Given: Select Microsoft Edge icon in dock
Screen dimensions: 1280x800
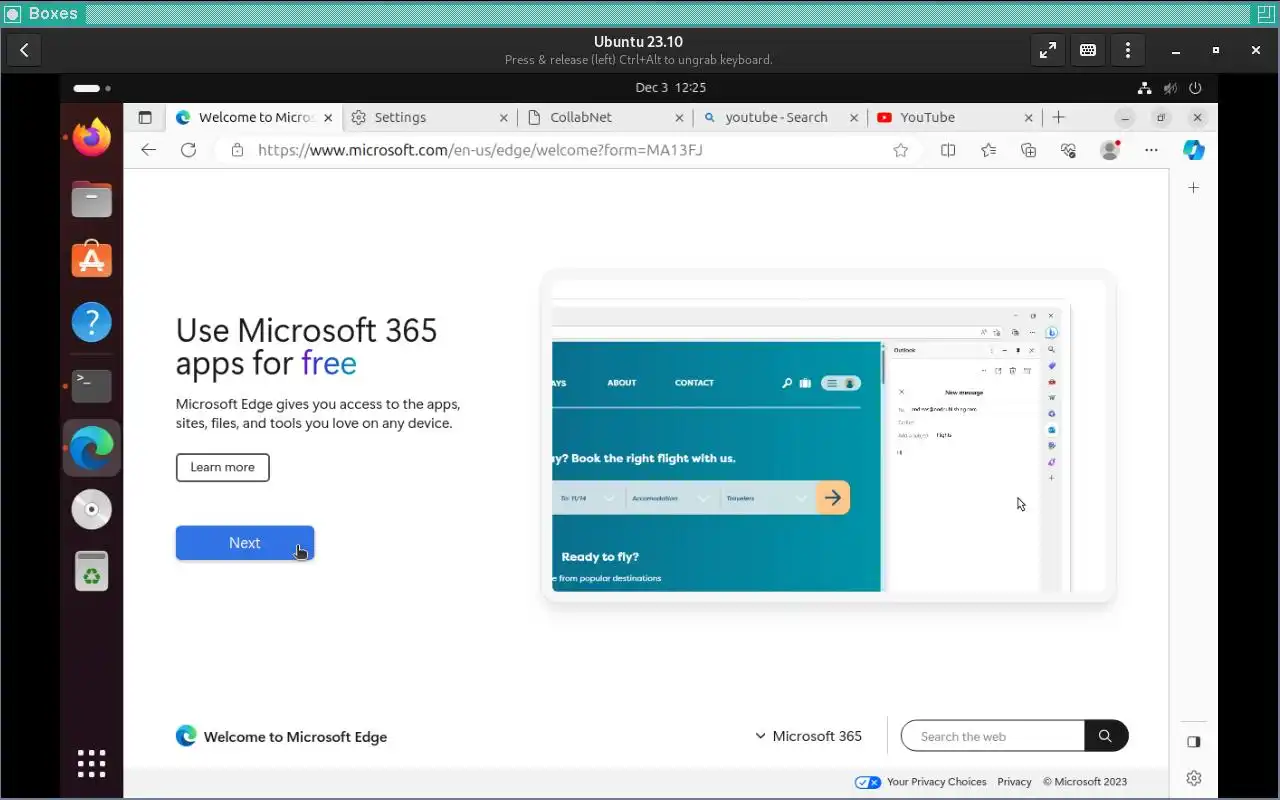Looking at the screenshot, I should 91,447.
